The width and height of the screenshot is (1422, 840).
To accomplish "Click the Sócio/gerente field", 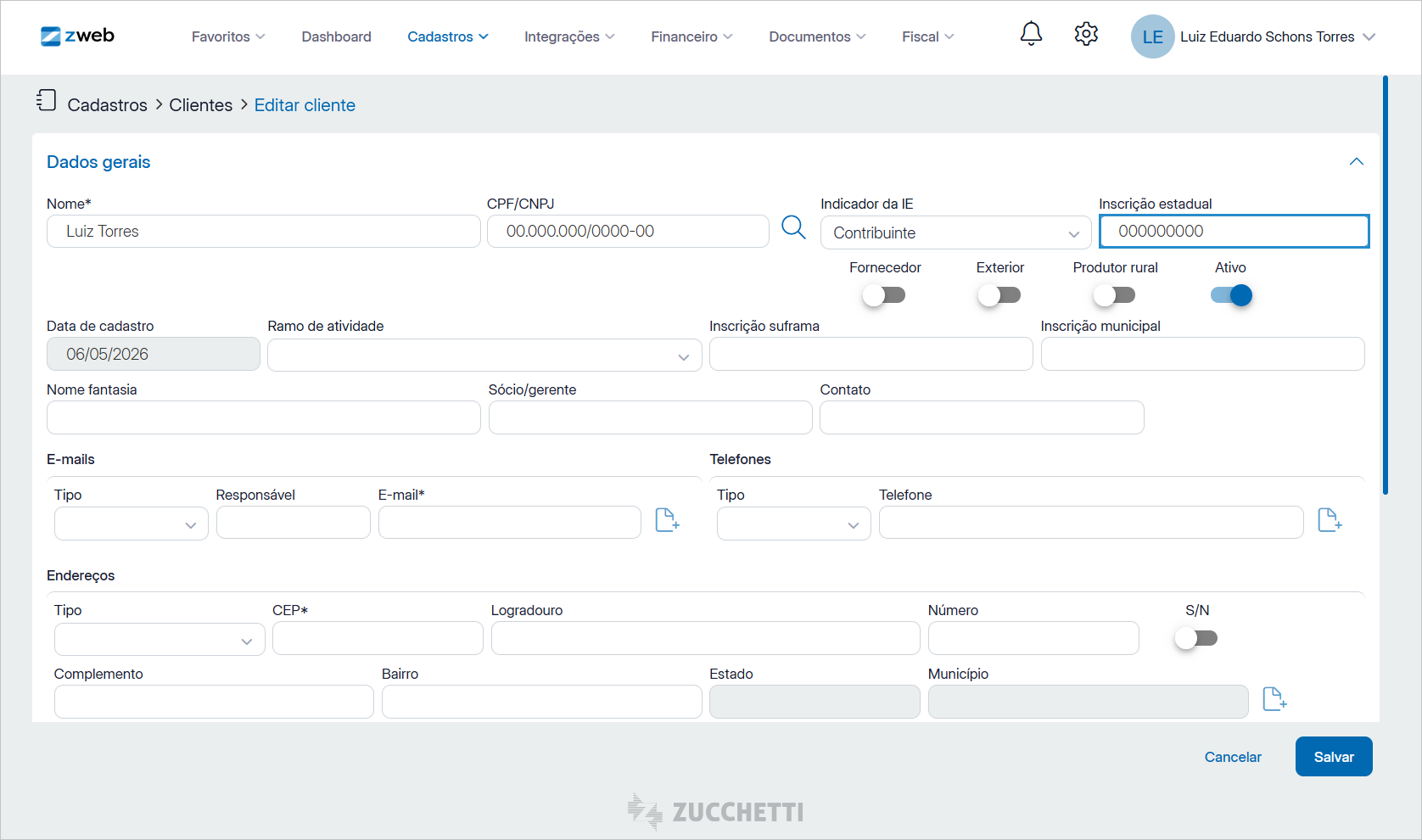I will [650, 417].
